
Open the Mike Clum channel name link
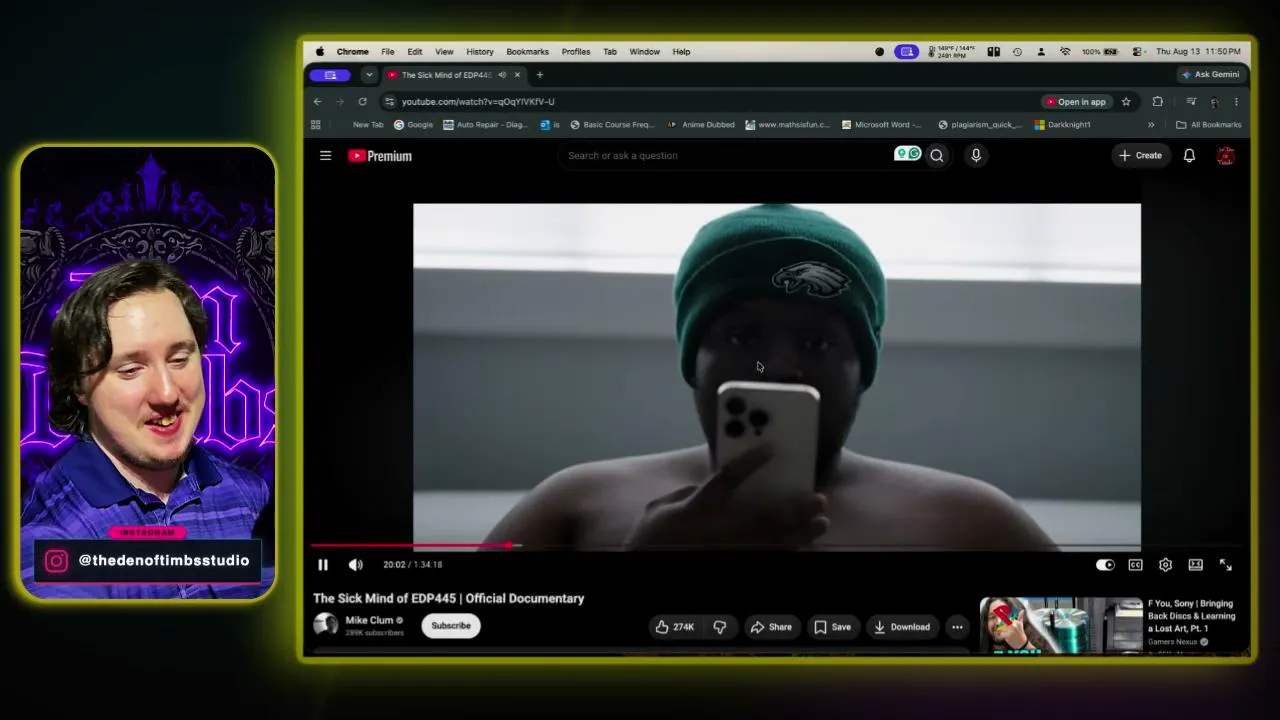(369, 620)
